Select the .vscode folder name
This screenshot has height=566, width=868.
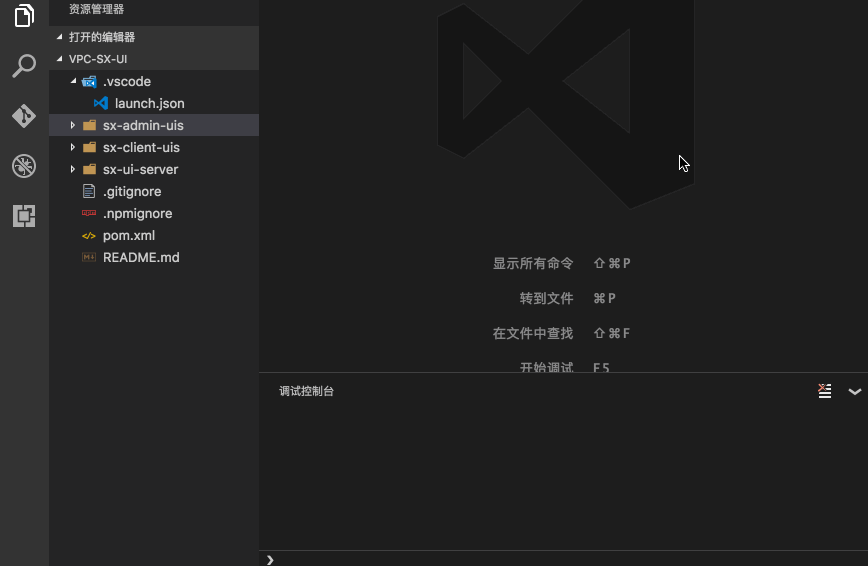127,81
